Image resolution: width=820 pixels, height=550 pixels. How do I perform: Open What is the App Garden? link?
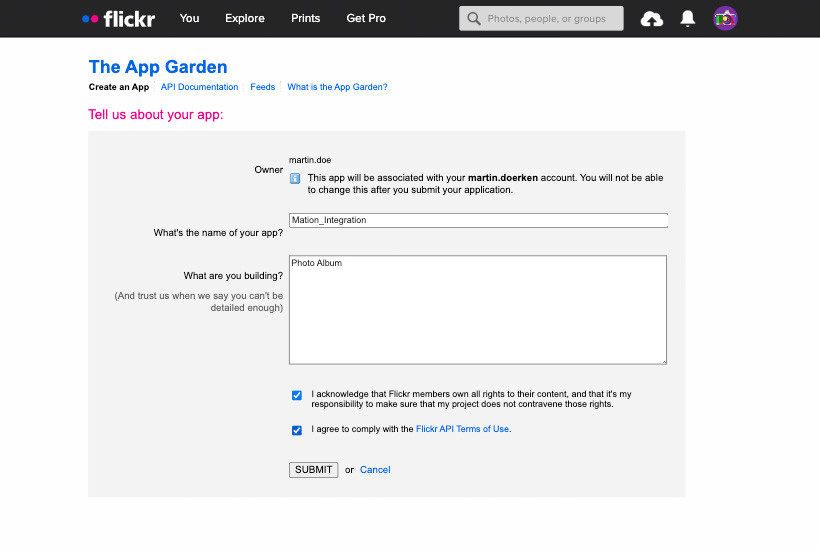[x=337, y=87]
